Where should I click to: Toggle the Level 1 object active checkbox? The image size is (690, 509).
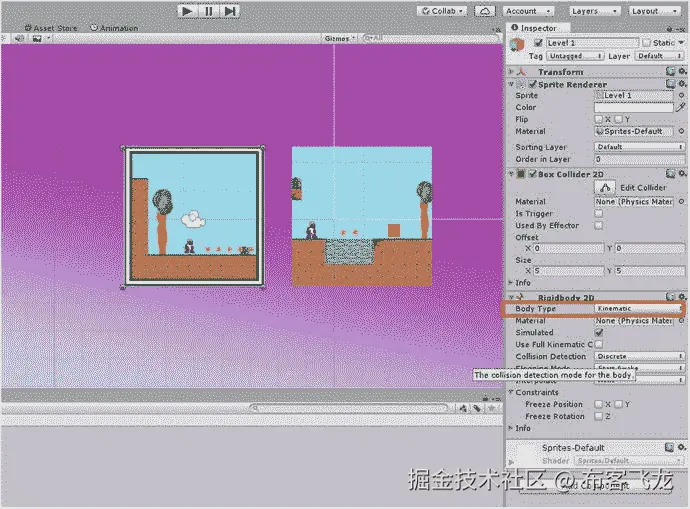[538, 43]
